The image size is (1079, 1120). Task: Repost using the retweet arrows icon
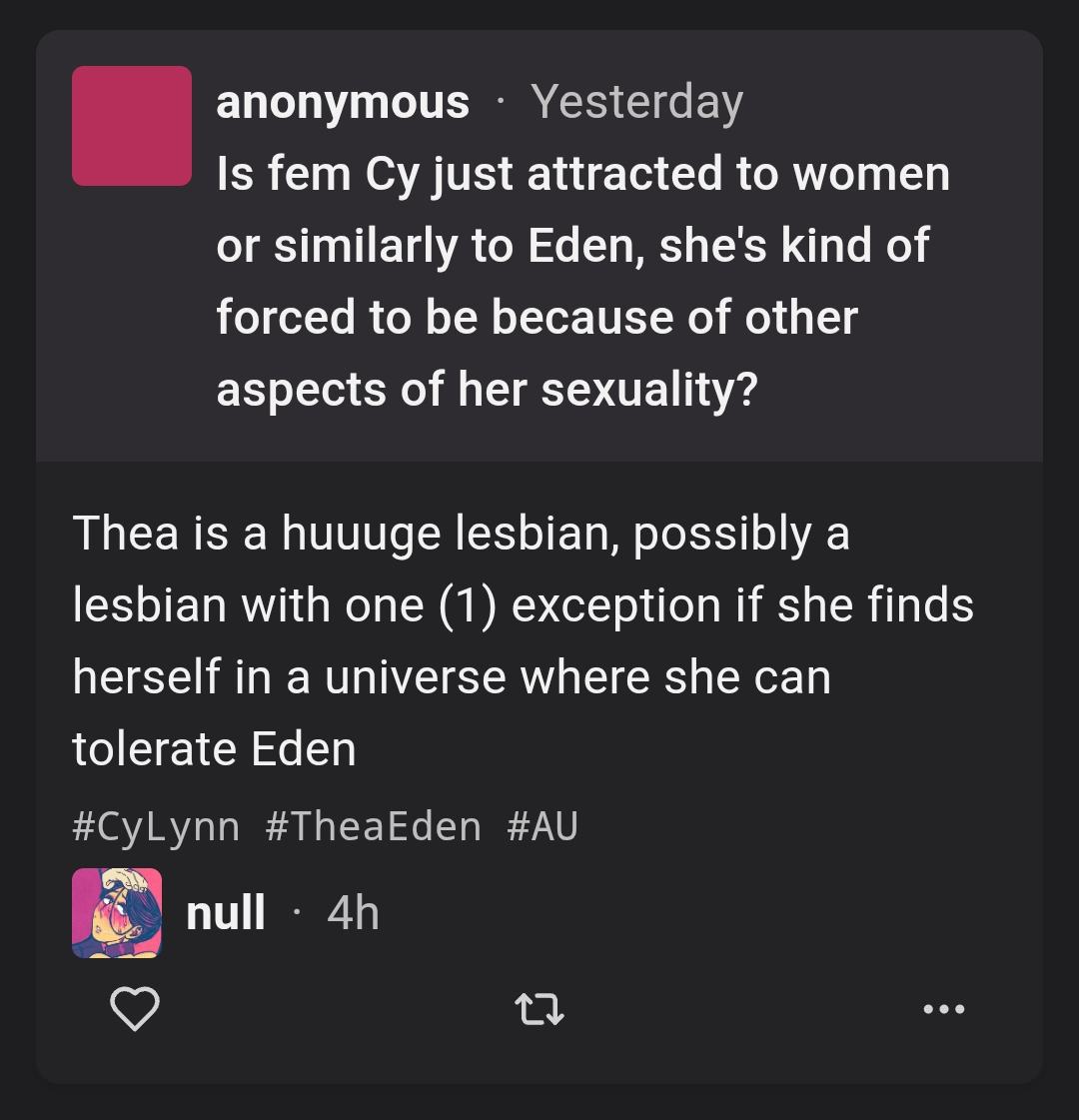point(539,1009)
